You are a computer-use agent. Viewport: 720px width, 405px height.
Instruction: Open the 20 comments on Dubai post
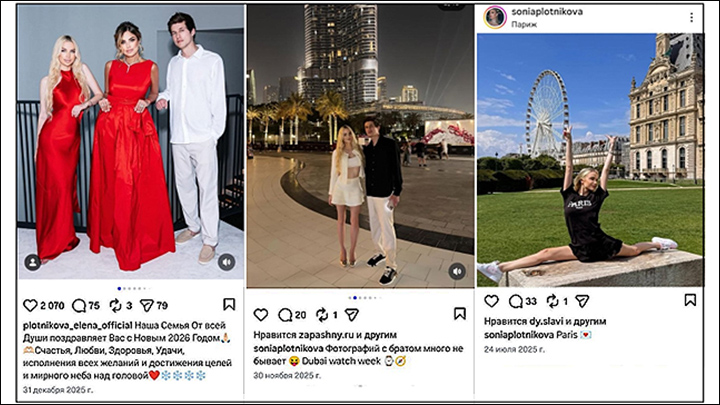[x=285, y=315]
